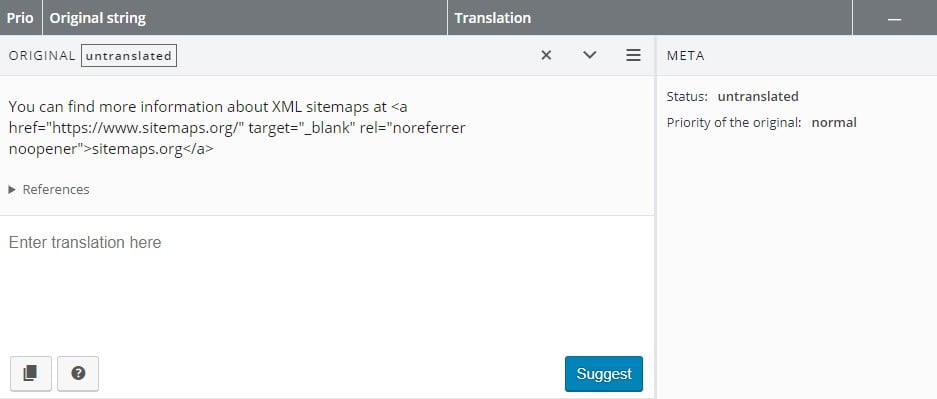Sort by the Original string column header
This screenshot has width=937, height=399.
coord(245,18)
